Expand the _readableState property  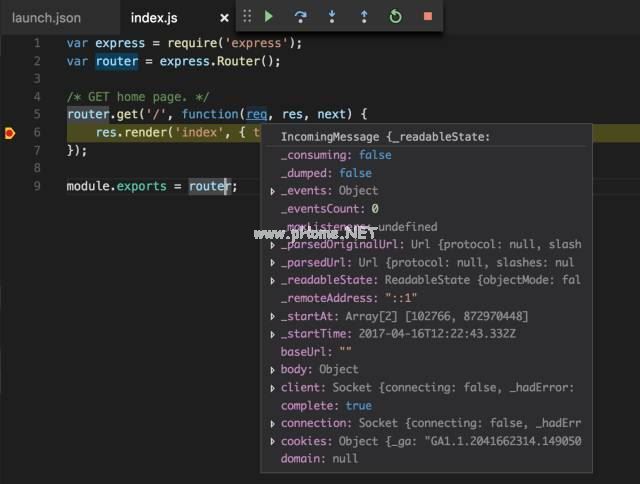click(273, 281)
